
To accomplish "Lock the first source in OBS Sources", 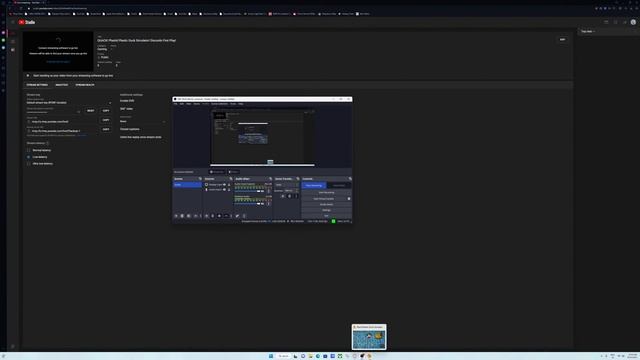I will 229,184.
